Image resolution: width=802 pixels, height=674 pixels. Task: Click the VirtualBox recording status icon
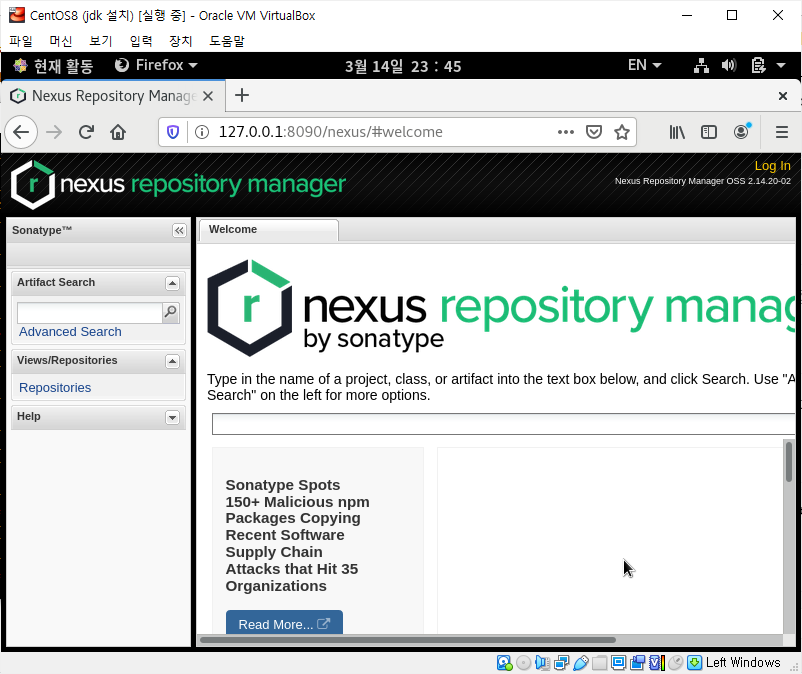point(637,663)
